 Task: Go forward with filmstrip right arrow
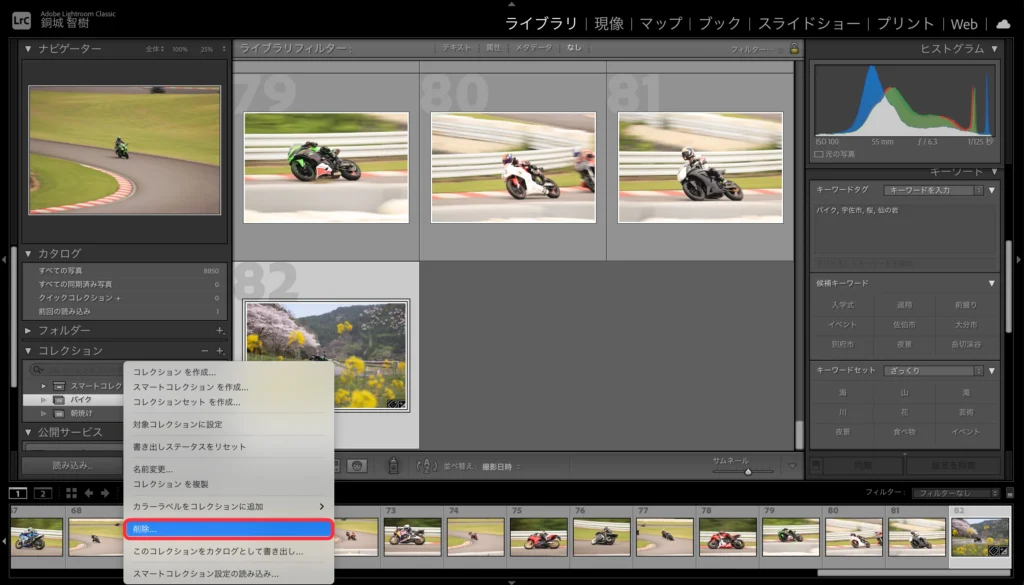coord(105,493)
